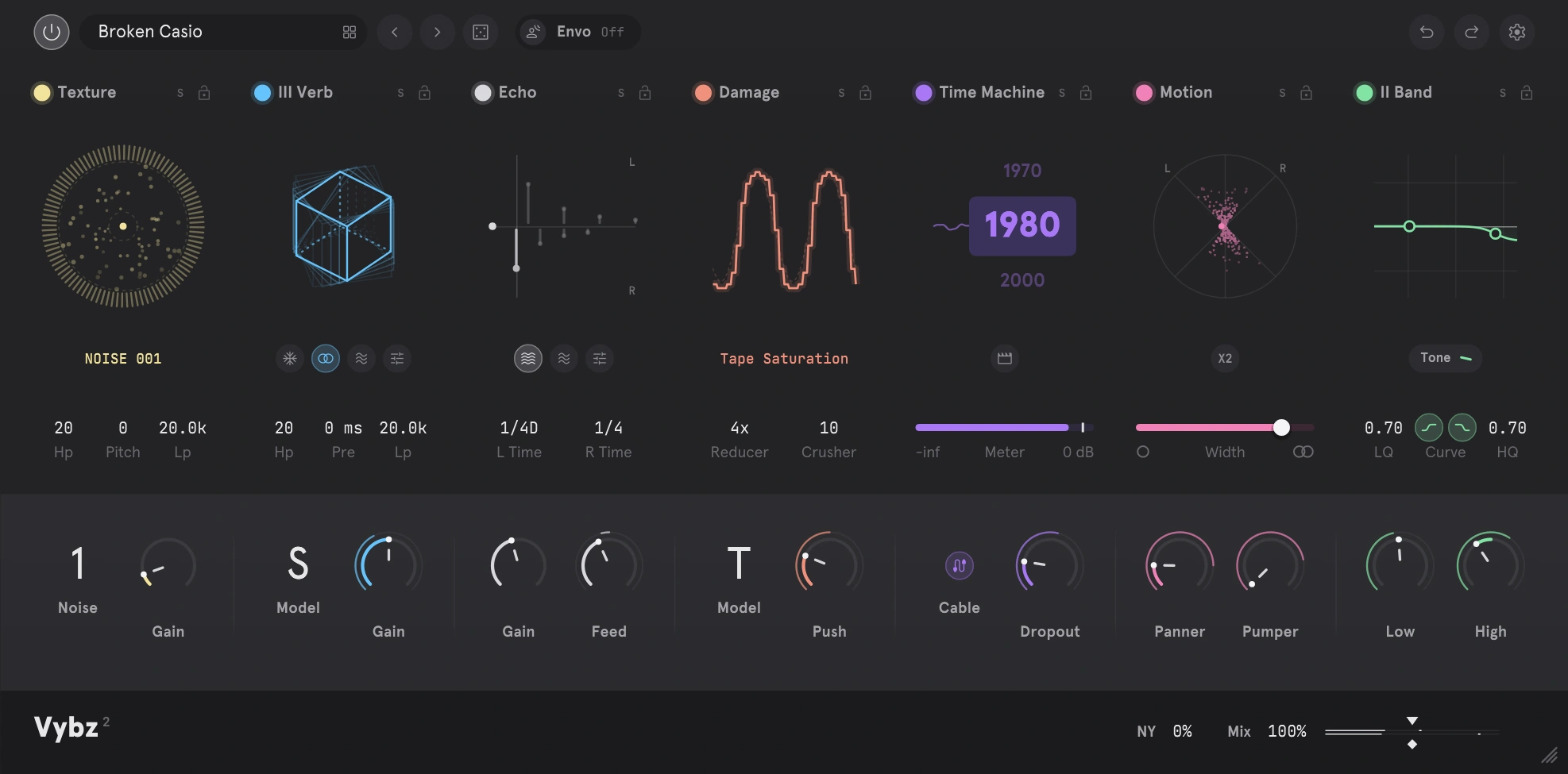Click the Motion X2 button
Screen dimensions: 1568x774
coord(1225,359)
